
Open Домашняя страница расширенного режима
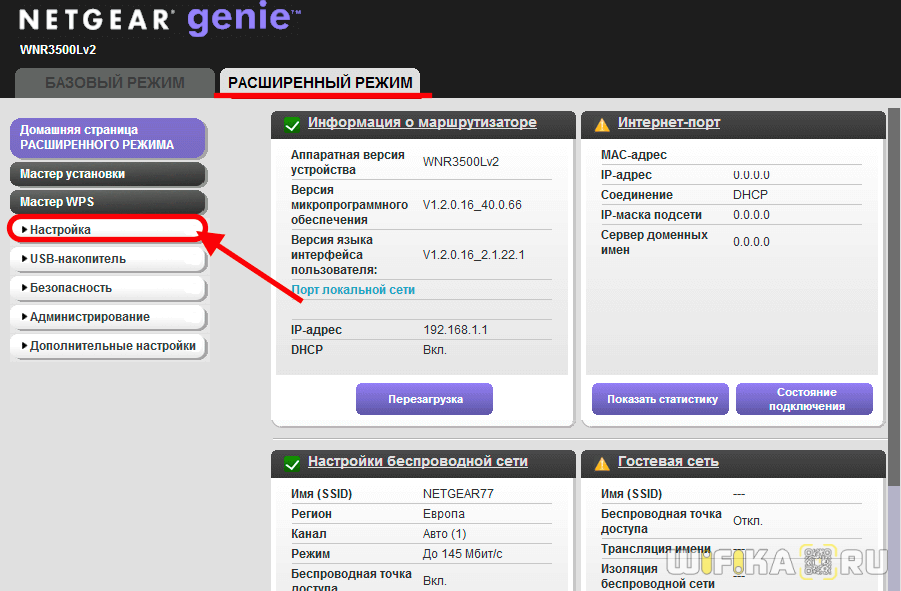[107, 138]
